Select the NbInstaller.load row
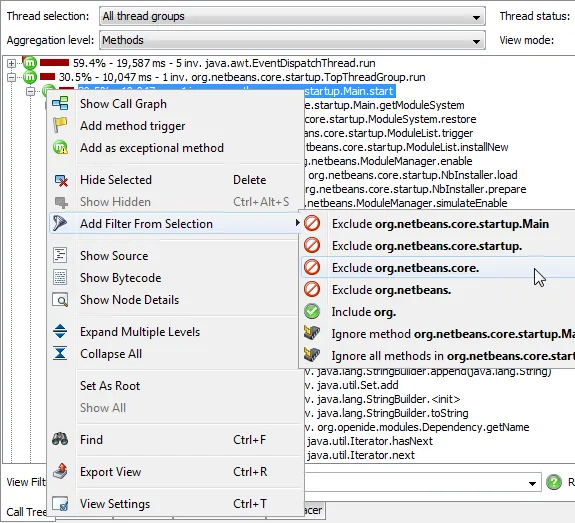The image size is (575, 523). (x=413, y=175)
